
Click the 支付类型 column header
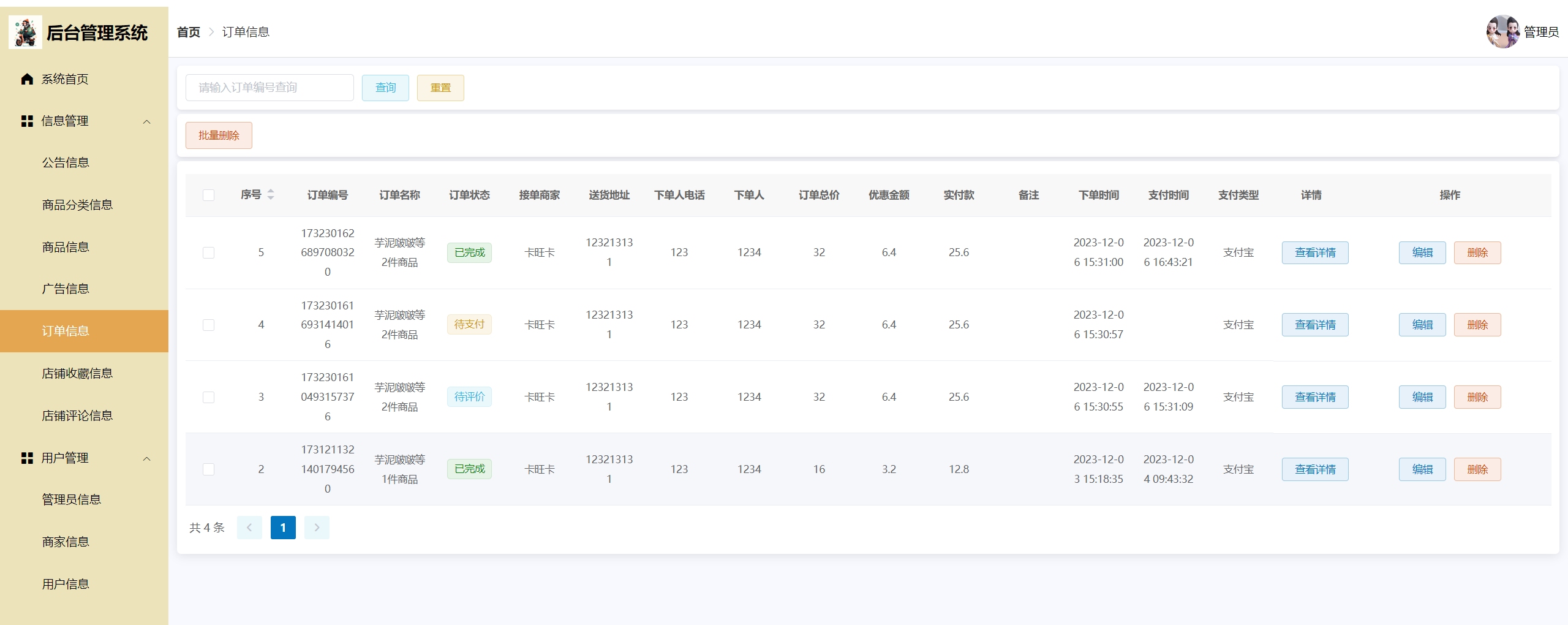pos(1238,195)
